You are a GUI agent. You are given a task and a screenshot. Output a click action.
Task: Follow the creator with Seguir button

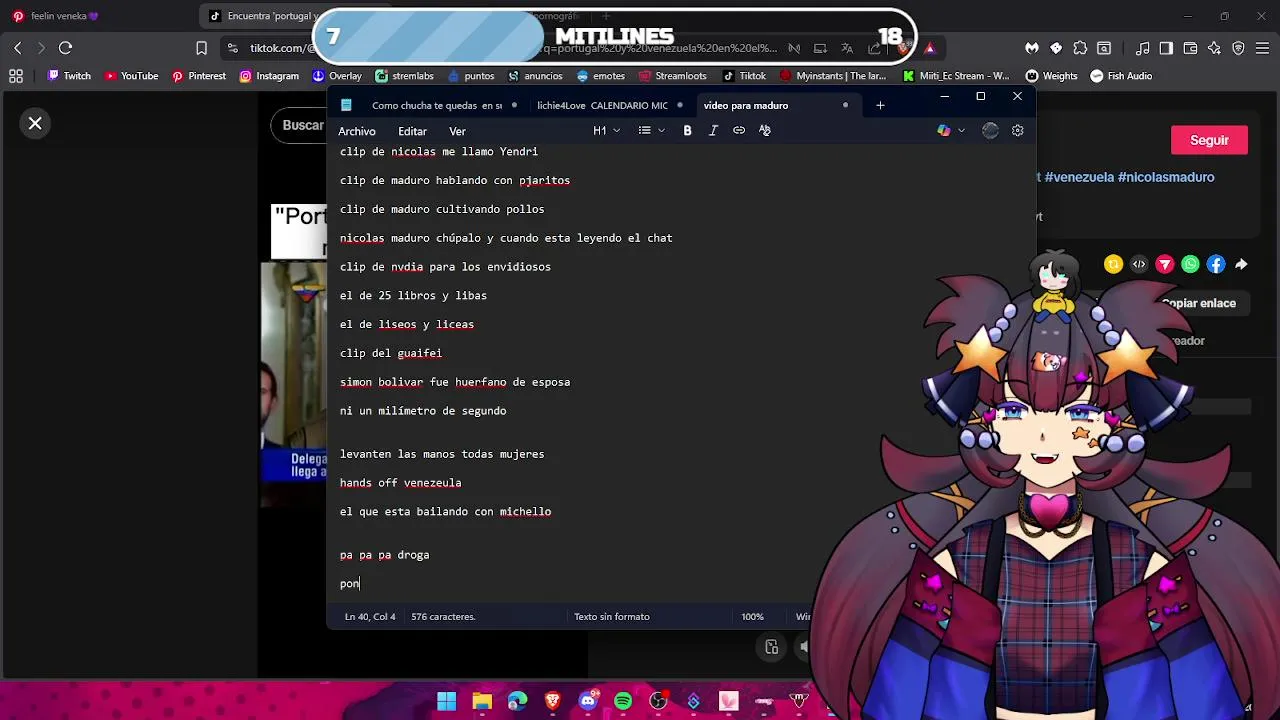click(x=1209, y=140)
